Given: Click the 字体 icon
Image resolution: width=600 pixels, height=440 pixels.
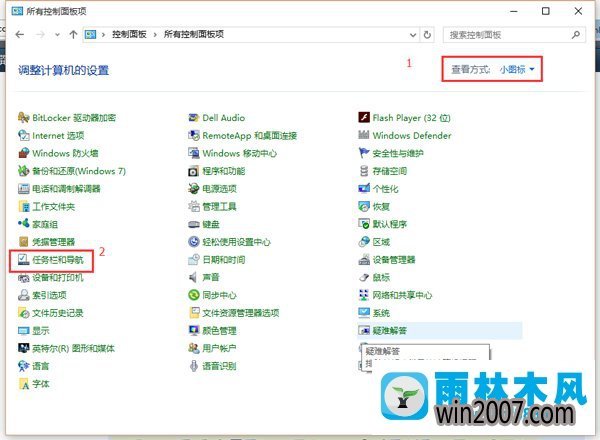Looking at the screenshot, I should point(24,384).
